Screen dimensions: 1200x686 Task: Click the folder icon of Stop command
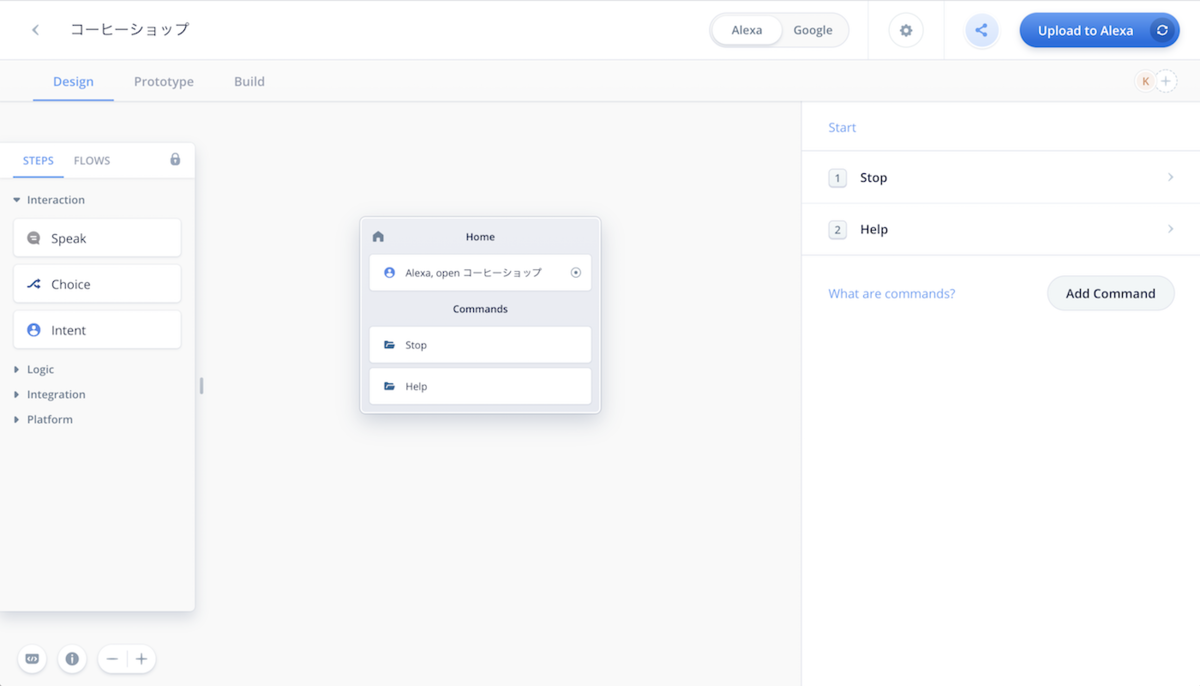point(390,345)
